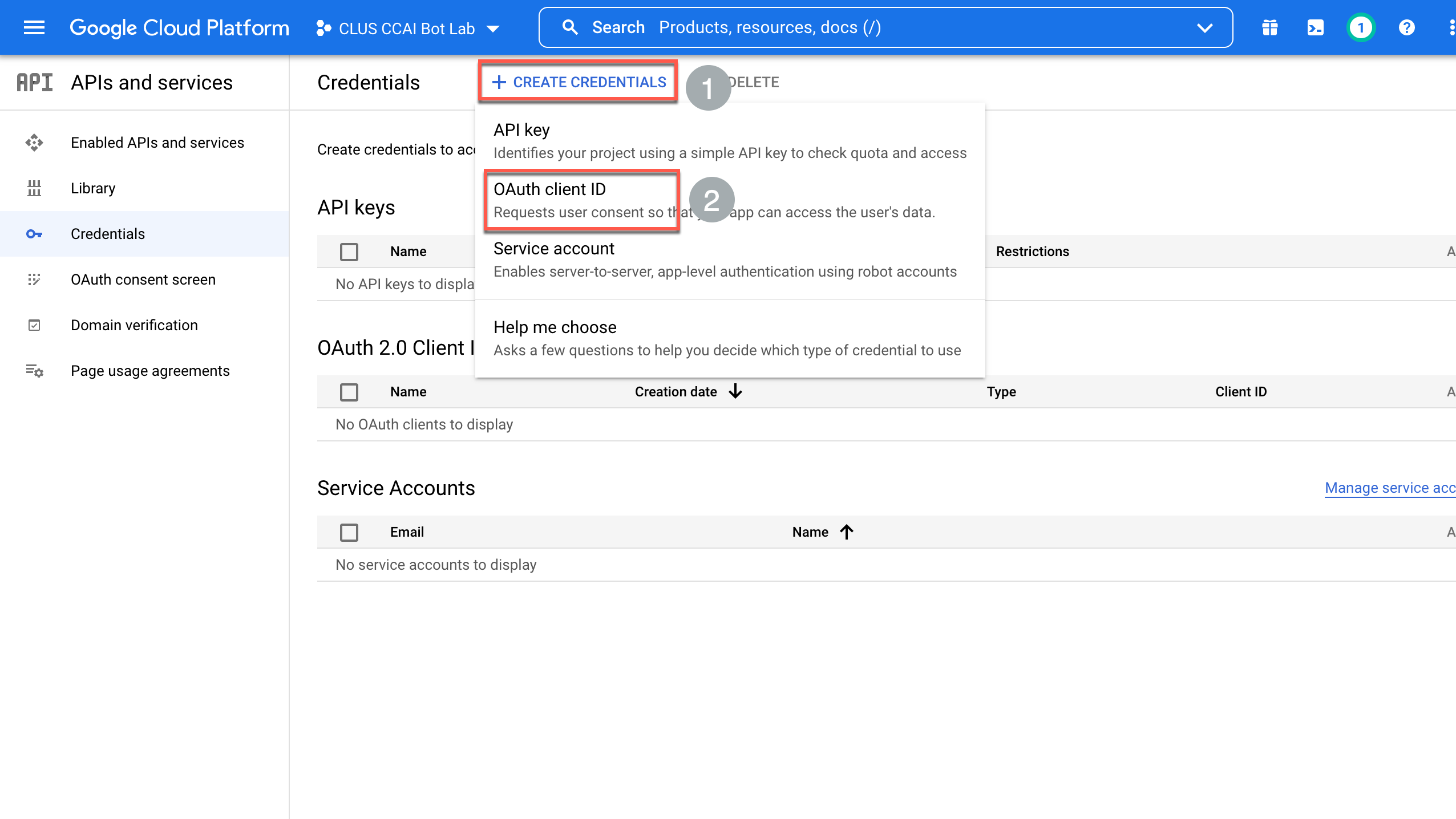
Task: Click 'No OAuth clients to display' text
Action: click(x=424, y=424)
